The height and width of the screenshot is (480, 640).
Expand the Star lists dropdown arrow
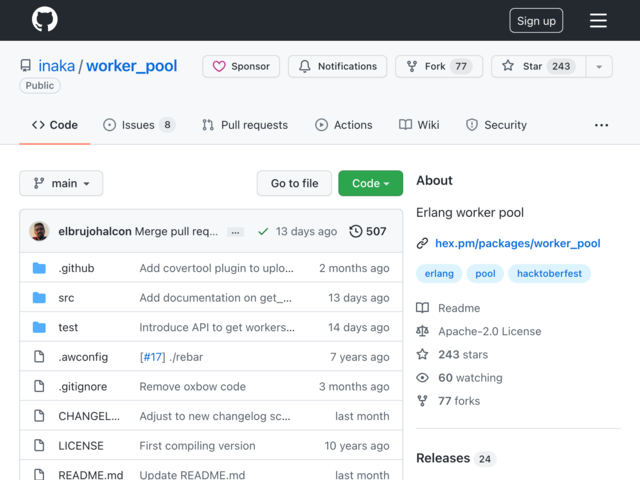point(599,66)
